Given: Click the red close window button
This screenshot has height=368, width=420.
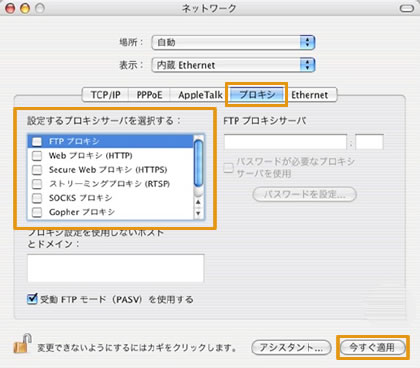Looking at the screenshot, I should (11, 9).
